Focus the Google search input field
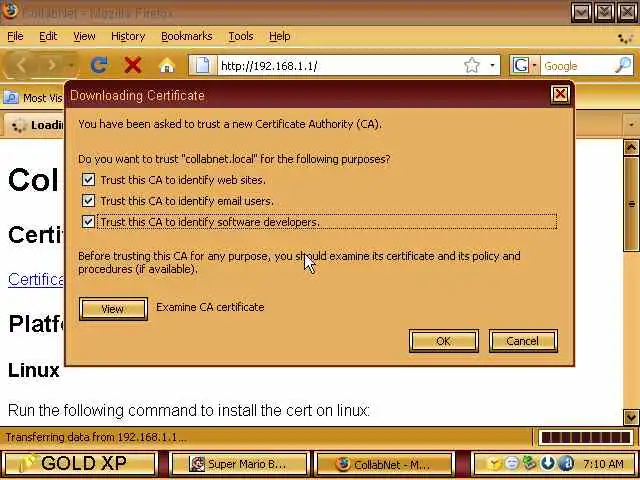This screenshot has width=640, height=480. [x=577, y=66]
